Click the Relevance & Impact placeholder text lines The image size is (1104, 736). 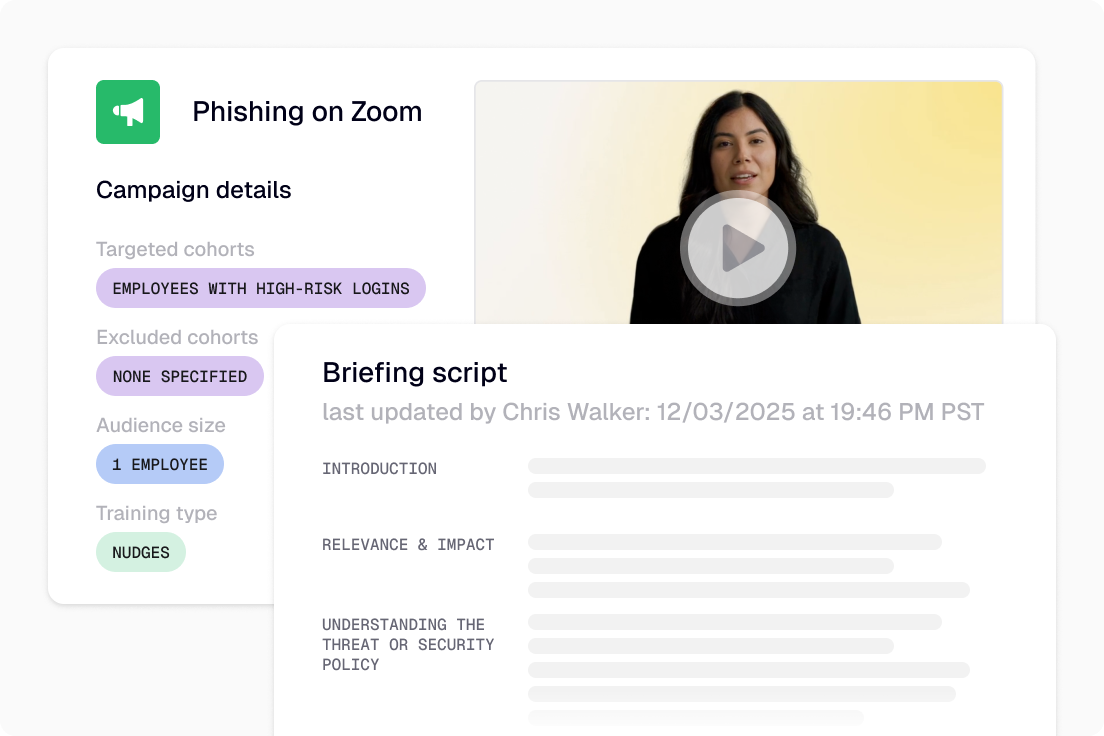point(749,566)
